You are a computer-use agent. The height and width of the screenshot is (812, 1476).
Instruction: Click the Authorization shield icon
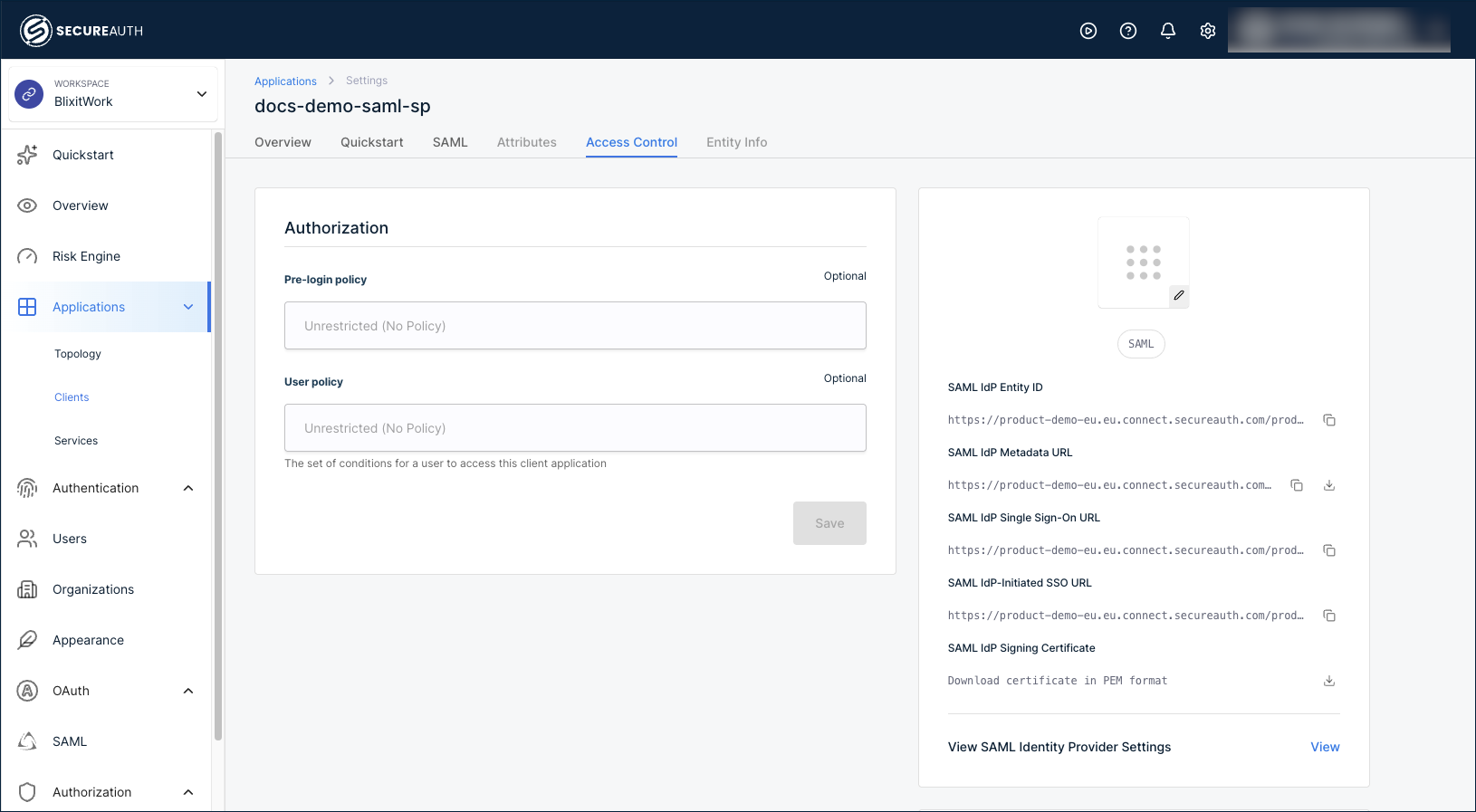pos(27,792)
